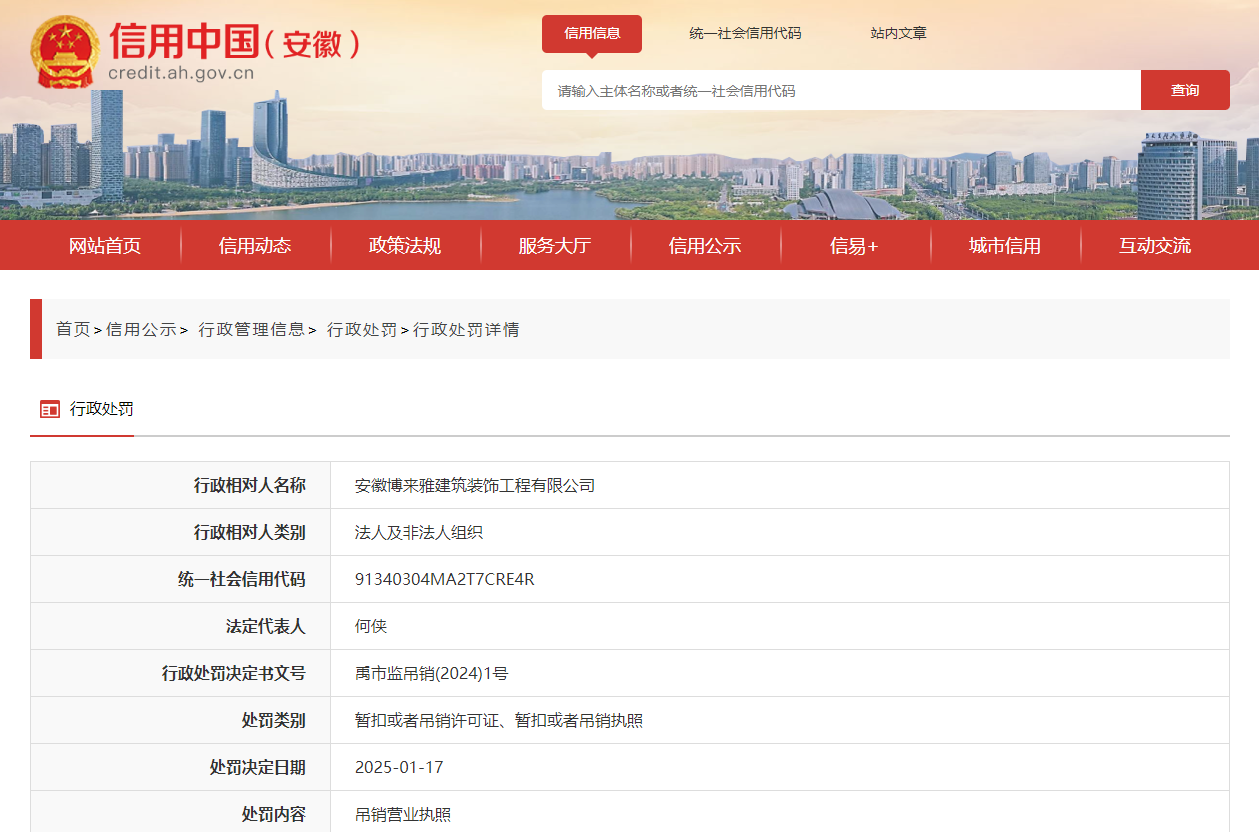The height and width of the screenshot is (832, 1259).
Task: Select the 信用信息 tab
Action: pyautogui.click(x=592, y=33)
